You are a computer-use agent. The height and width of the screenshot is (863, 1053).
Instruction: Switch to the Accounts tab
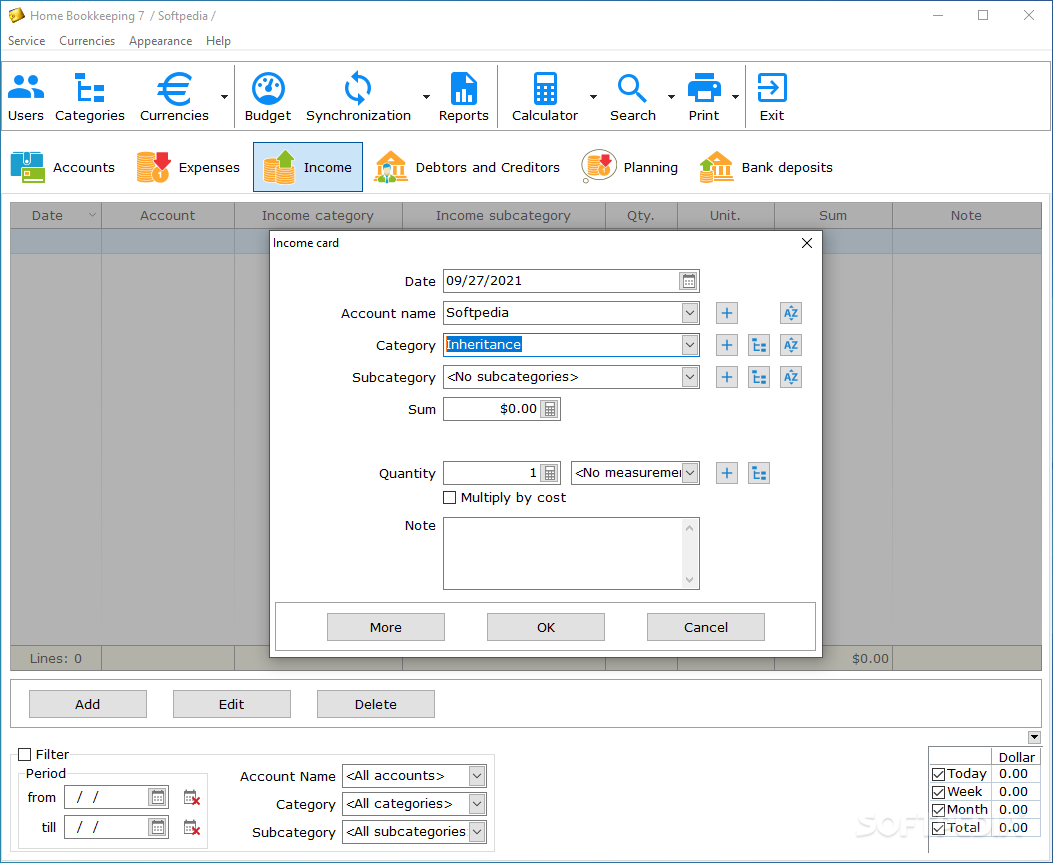63,167
